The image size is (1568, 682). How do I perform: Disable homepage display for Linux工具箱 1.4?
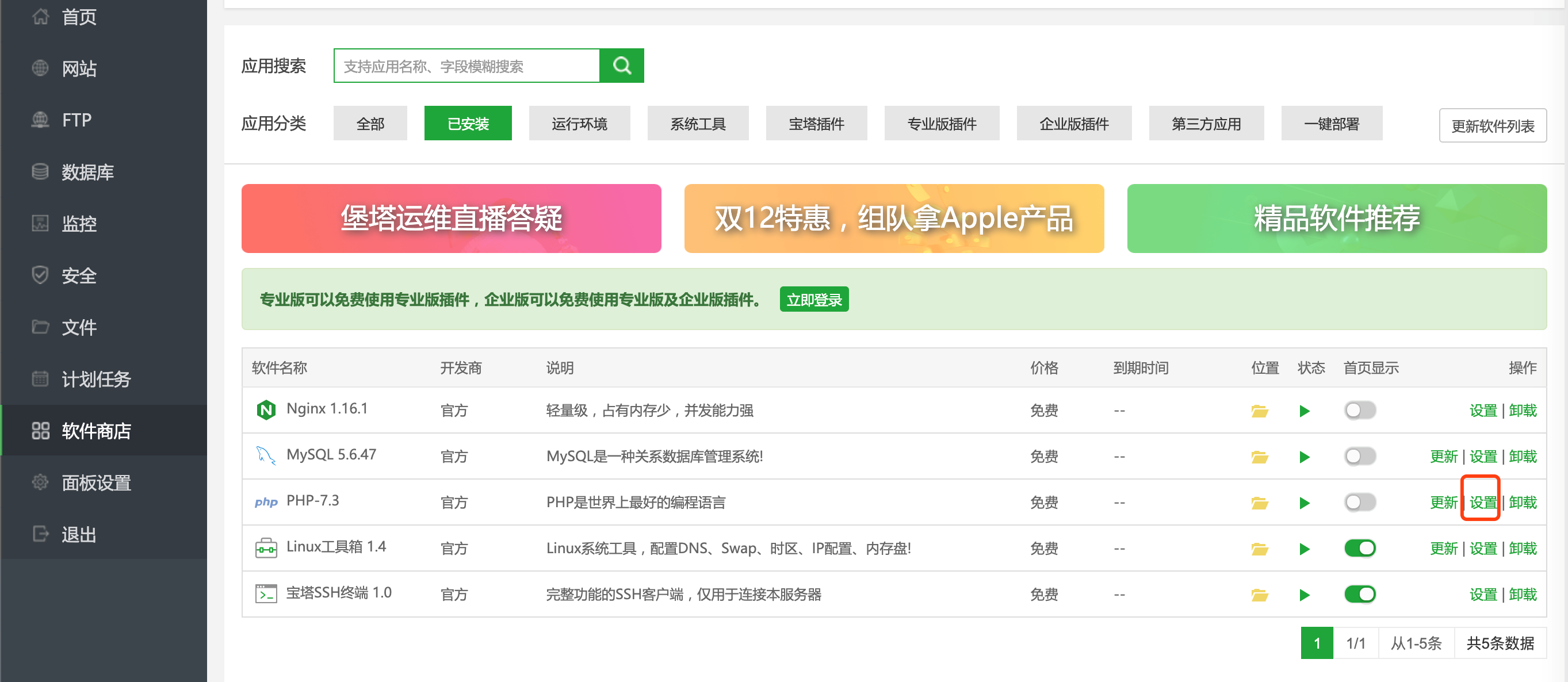[1360, 549]
